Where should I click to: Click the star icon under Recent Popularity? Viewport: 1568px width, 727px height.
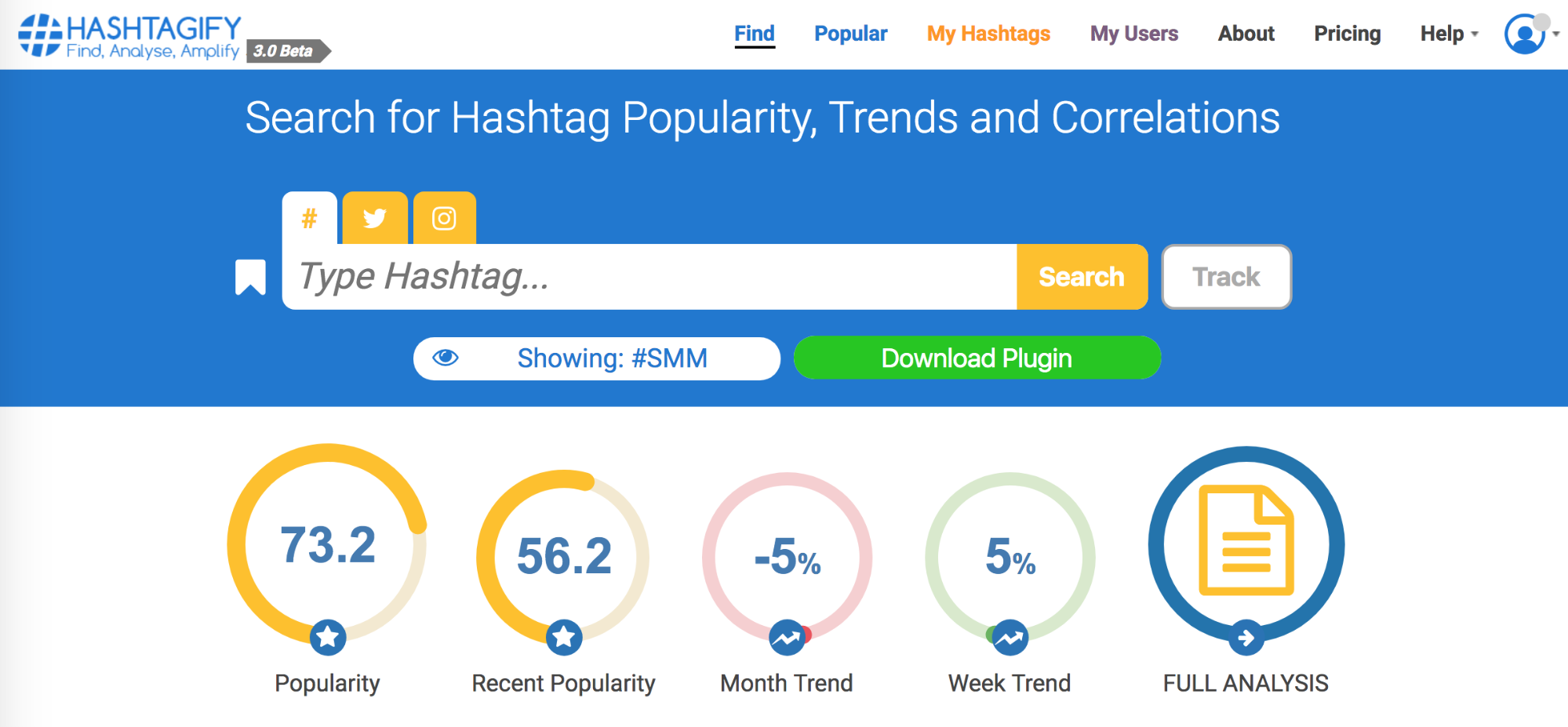point(564,638)
